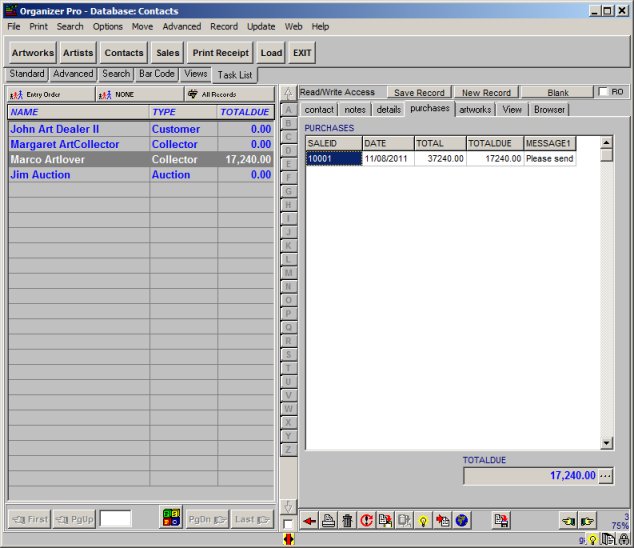Open the Advanced menu in the menu bar
Viewport: 634px width, 548px height.
182,27
